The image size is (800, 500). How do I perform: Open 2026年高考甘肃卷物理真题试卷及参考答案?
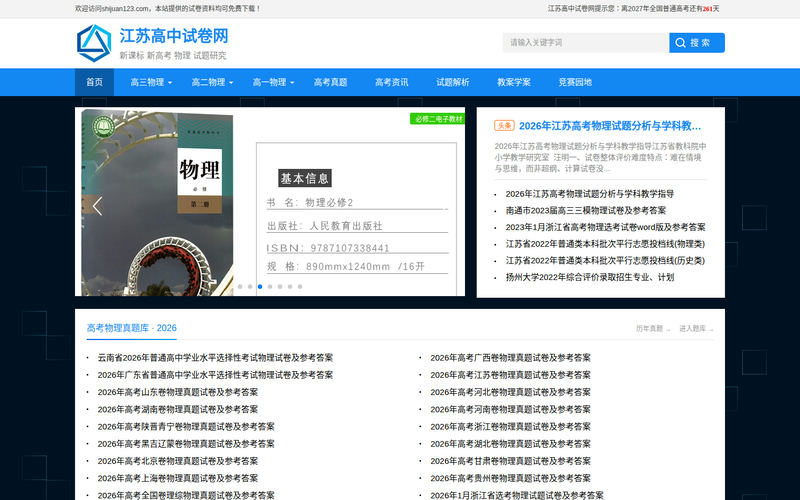[510, 461]
